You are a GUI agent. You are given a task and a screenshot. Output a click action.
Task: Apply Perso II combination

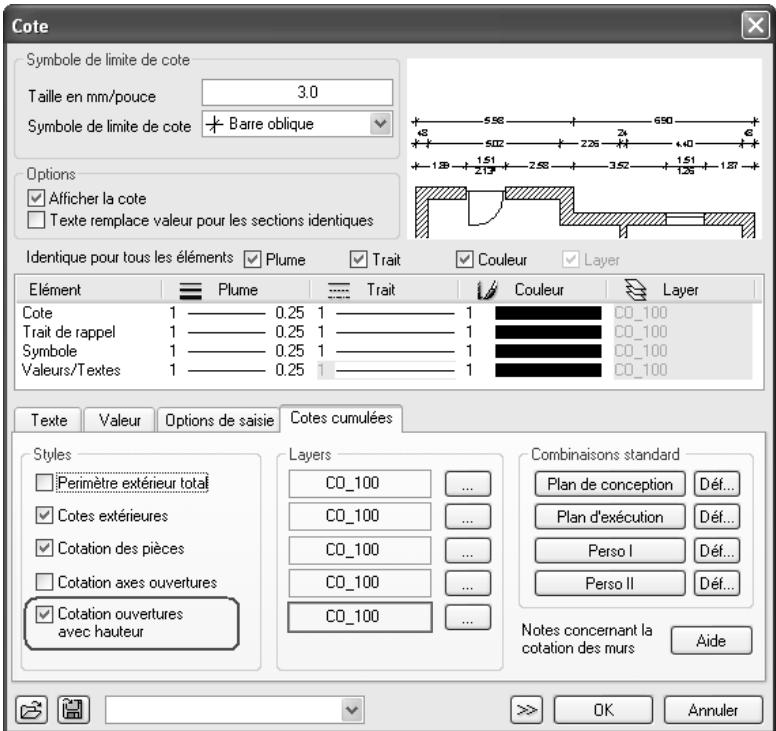(x=610, y=584)
